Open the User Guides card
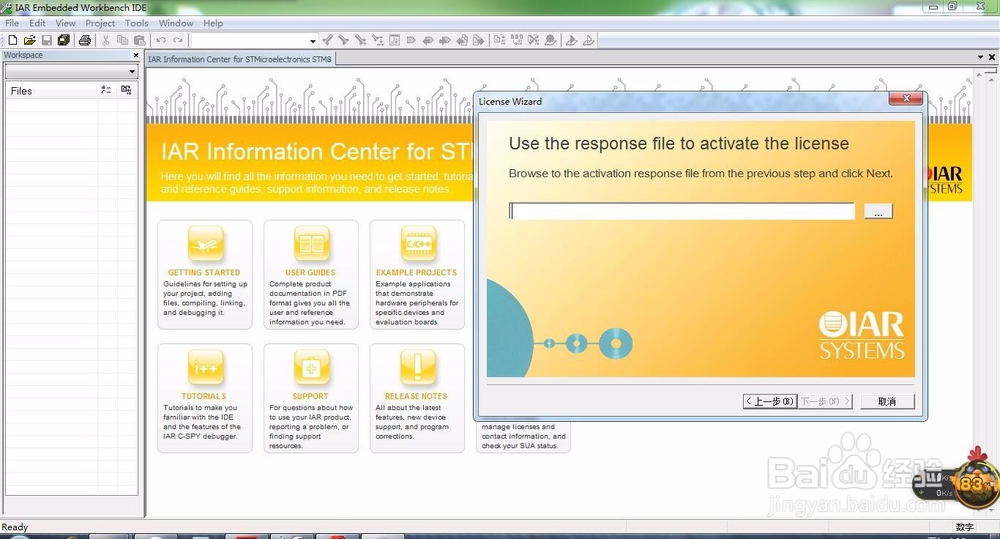 [311, 274]
